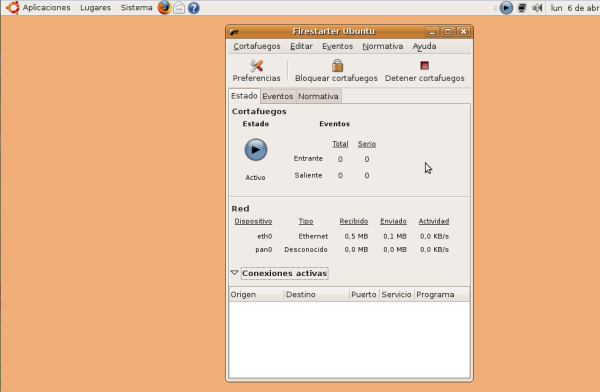The width and height of the screenshot is (600, 392).
Task: Click the blue Activo play status icon
Action: click(x=256, y=150)
